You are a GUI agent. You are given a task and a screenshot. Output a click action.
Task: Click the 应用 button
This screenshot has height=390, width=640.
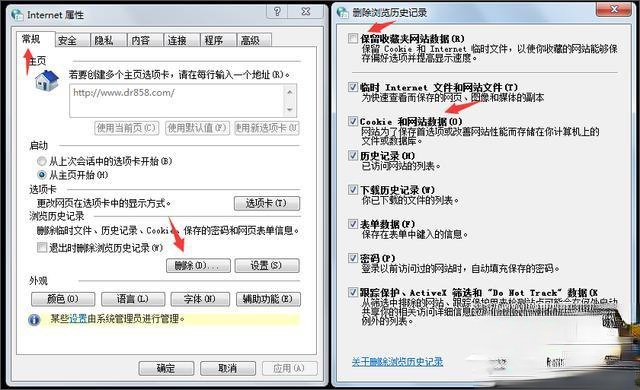pyautogui.click(x=289, y=368)
